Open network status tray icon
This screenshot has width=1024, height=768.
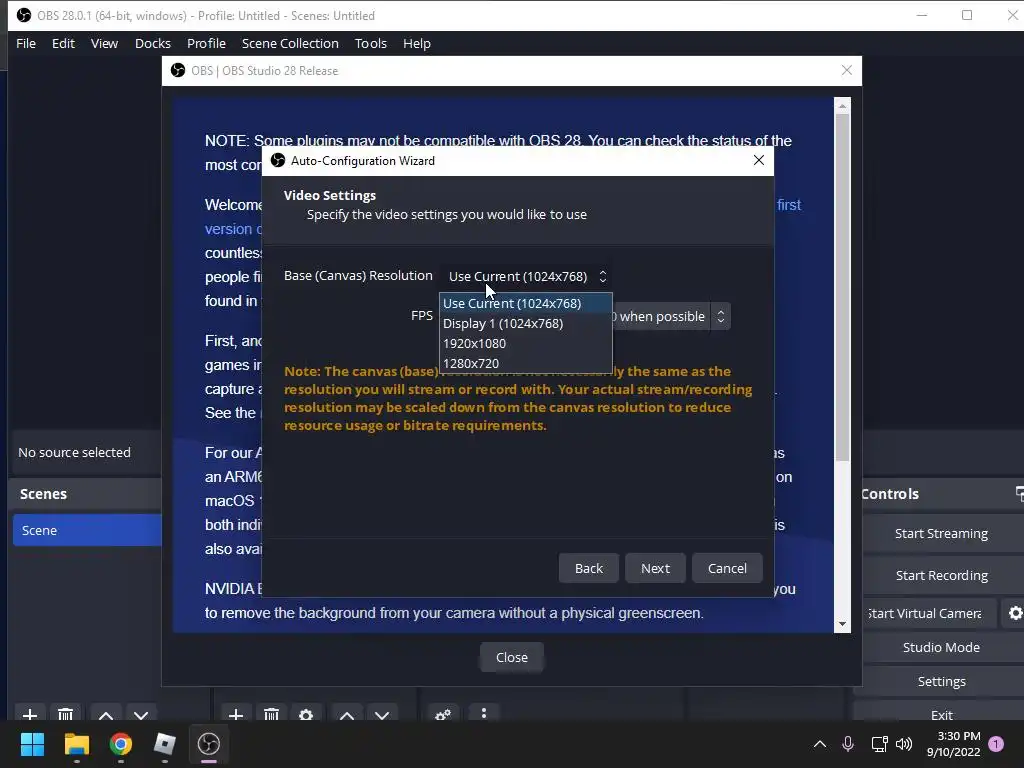coord(879,744)
